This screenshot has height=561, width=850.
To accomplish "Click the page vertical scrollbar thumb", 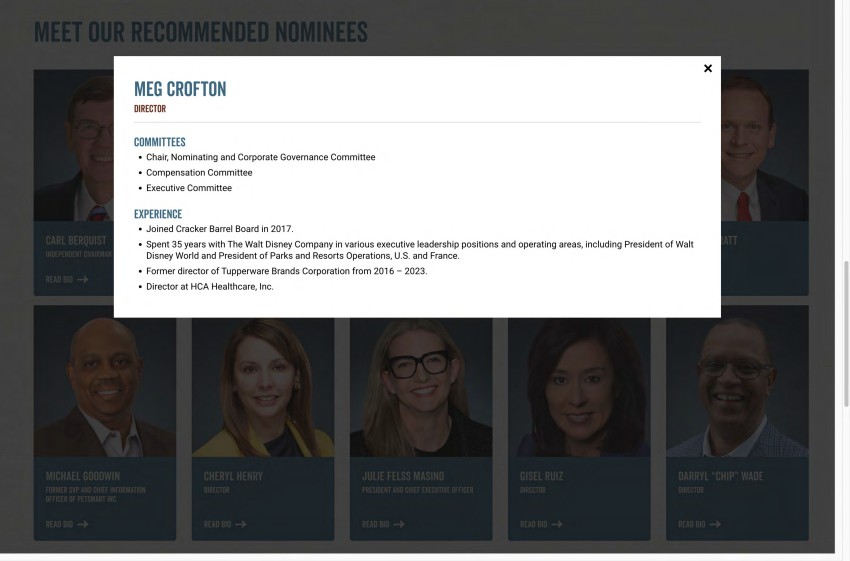I will click(x=846, y=333).
